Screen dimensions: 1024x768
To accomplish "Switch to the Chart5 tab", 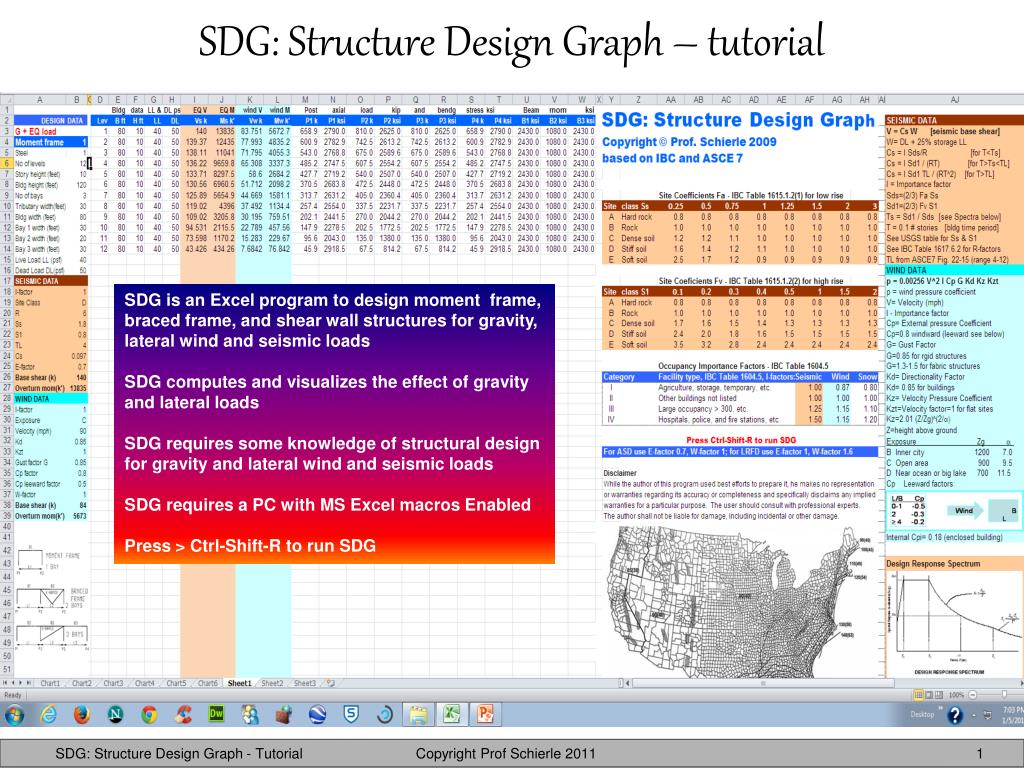I will tap(176, 683).
